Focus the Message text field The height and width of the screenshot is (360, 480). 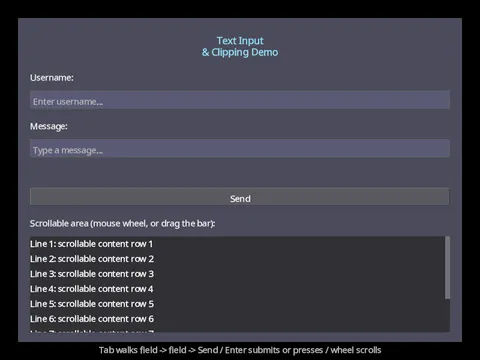(240, 148)
